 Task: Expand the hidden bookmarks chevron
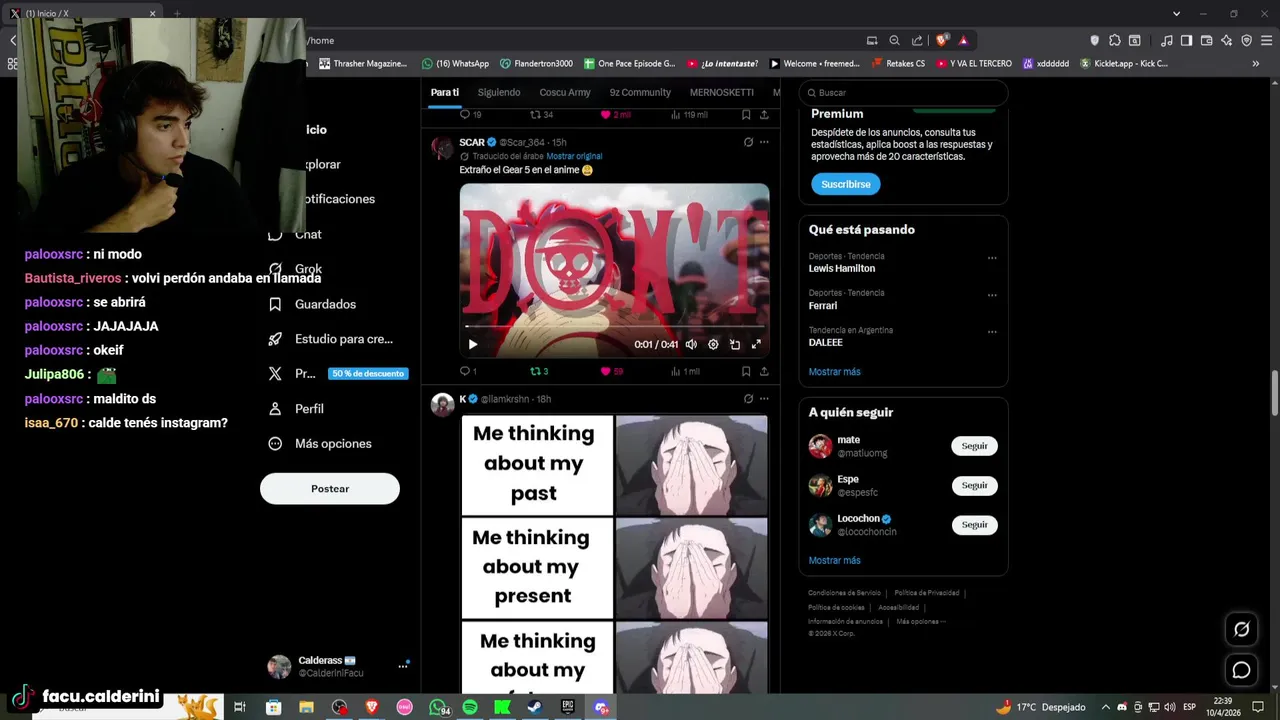1256,63
